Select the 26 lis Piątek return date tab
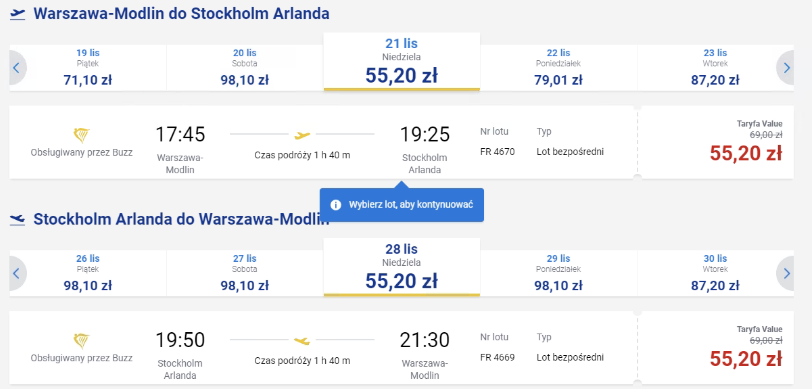 (88, 273)
